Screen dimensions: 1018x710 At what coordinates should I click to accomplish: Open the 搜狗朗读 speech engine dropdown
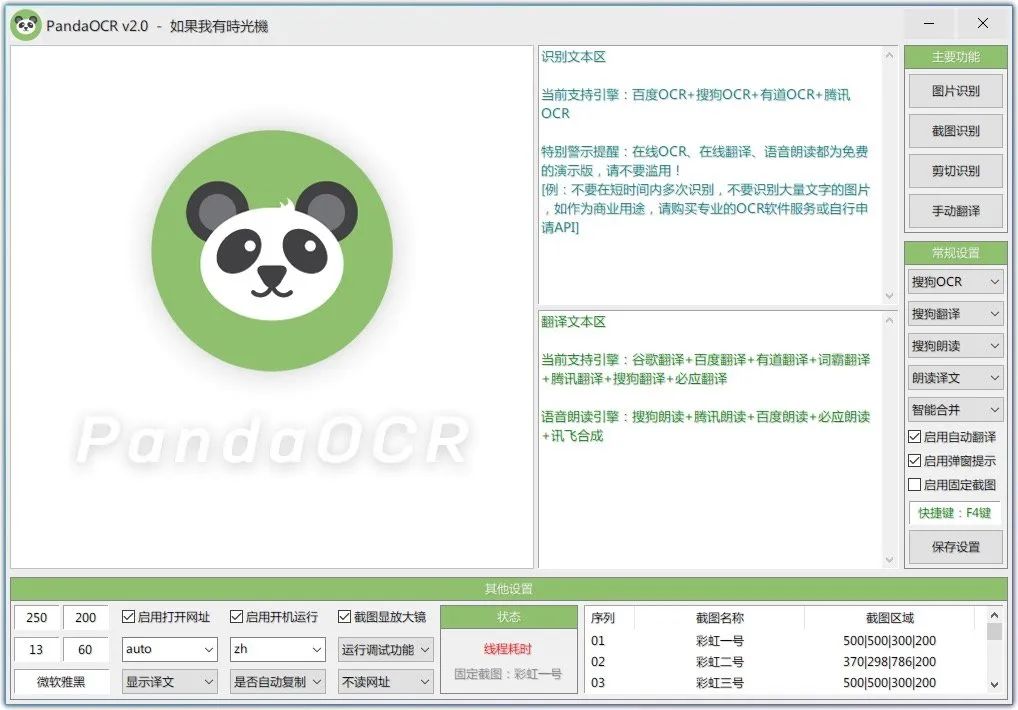[955, 345]
